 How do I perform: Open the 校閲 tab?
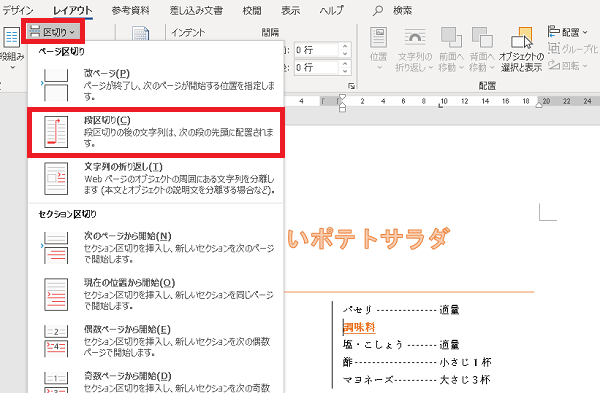252,10
